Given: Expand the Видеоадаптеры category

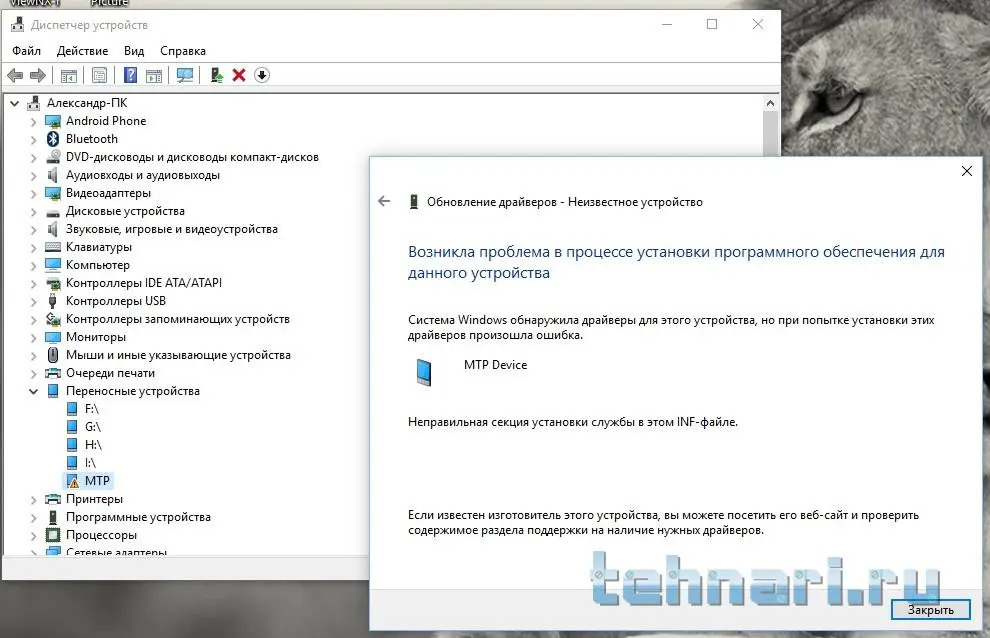Looking at the screenshot, I should point(33,193).
